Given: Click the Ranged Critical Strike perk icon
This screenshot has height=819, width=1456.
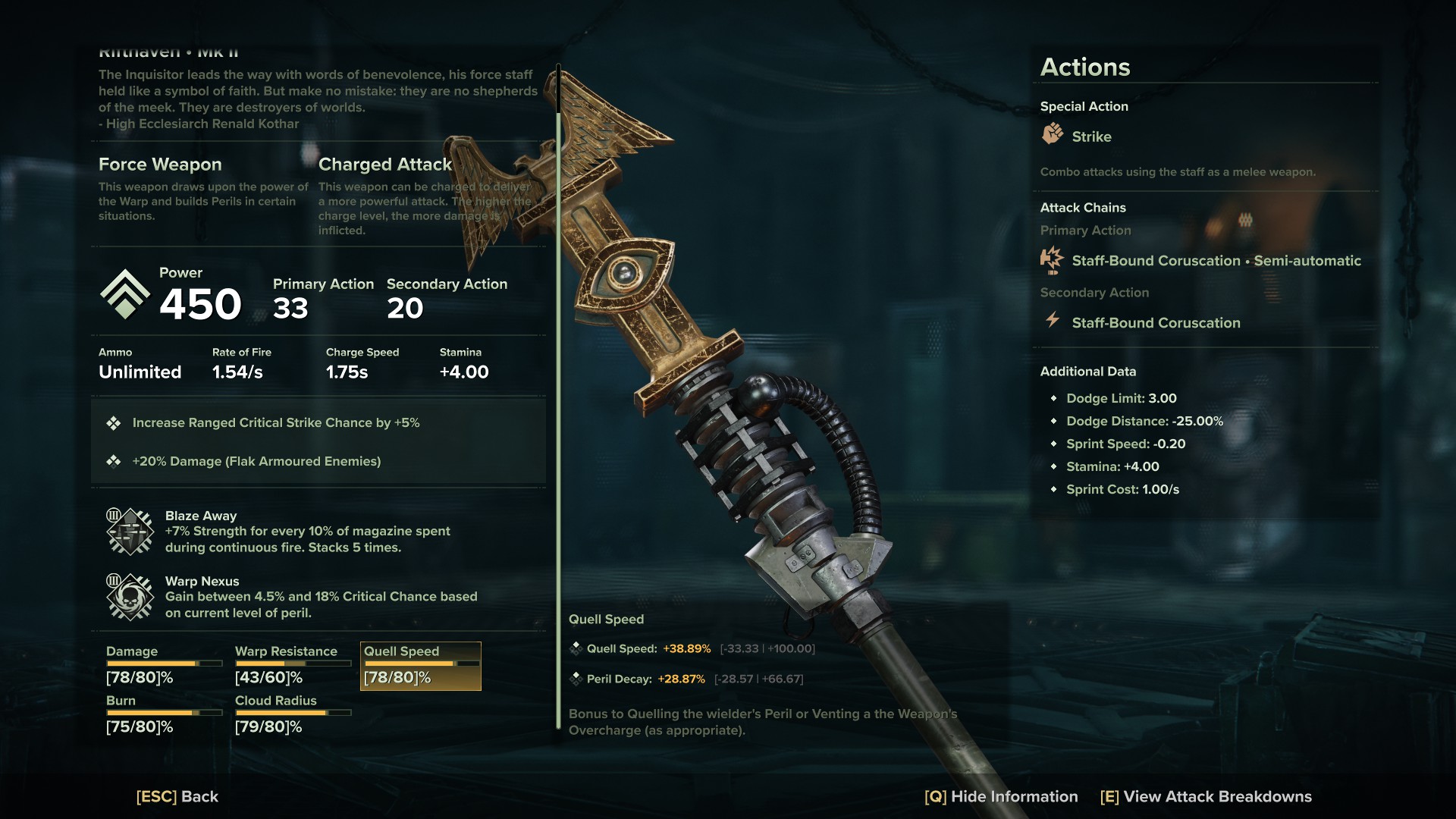Looking at the screenshot, I should 114,423.
